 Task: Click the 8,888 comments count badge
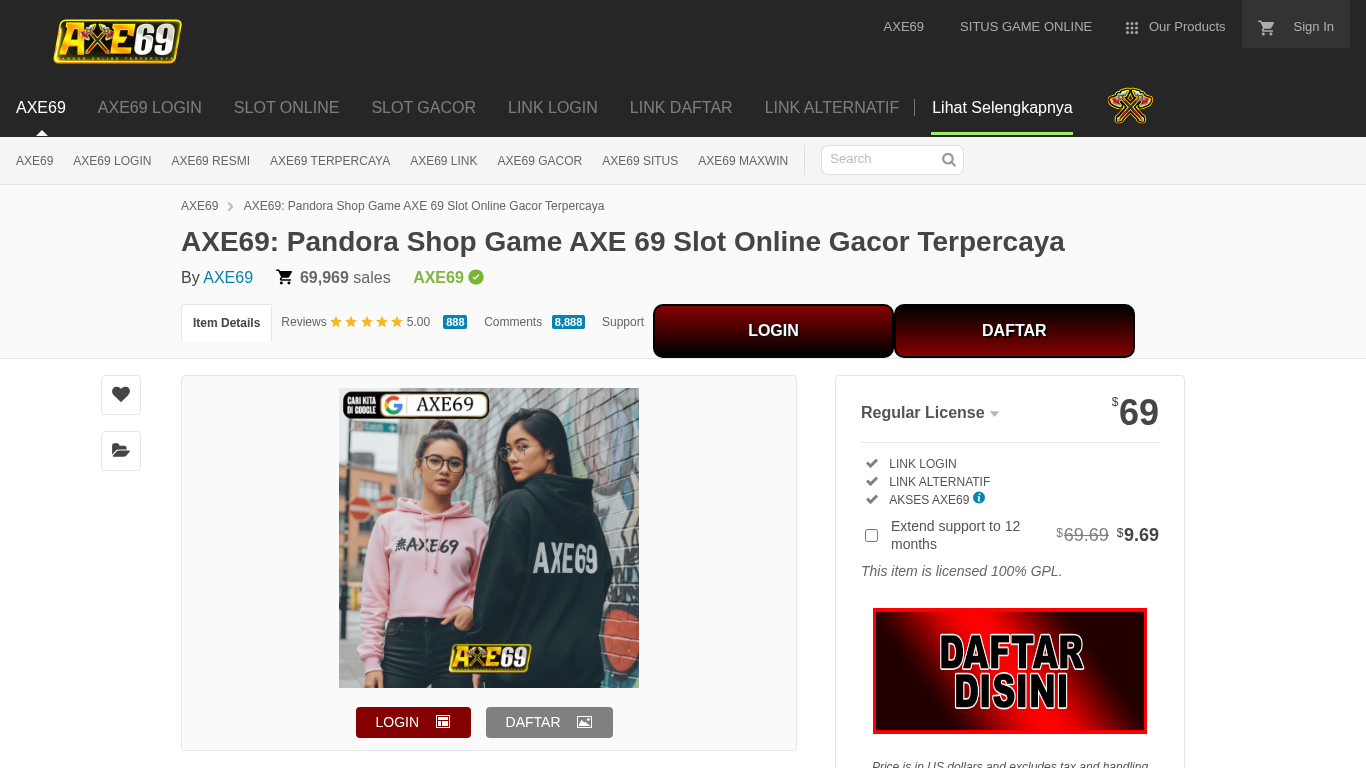(568, 322)
